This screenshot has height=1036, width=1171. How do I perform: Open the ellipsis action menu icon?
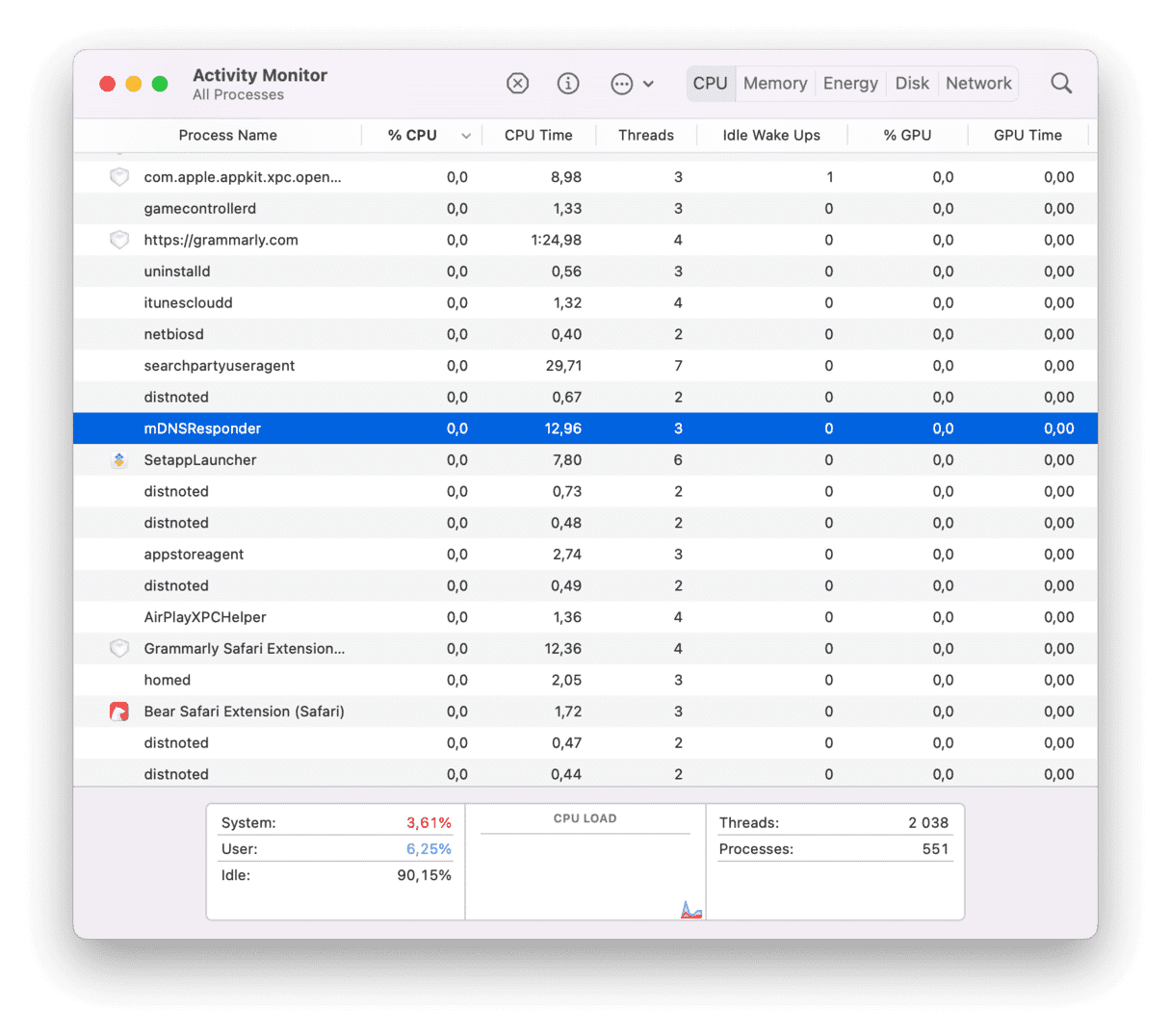(622, 84)
